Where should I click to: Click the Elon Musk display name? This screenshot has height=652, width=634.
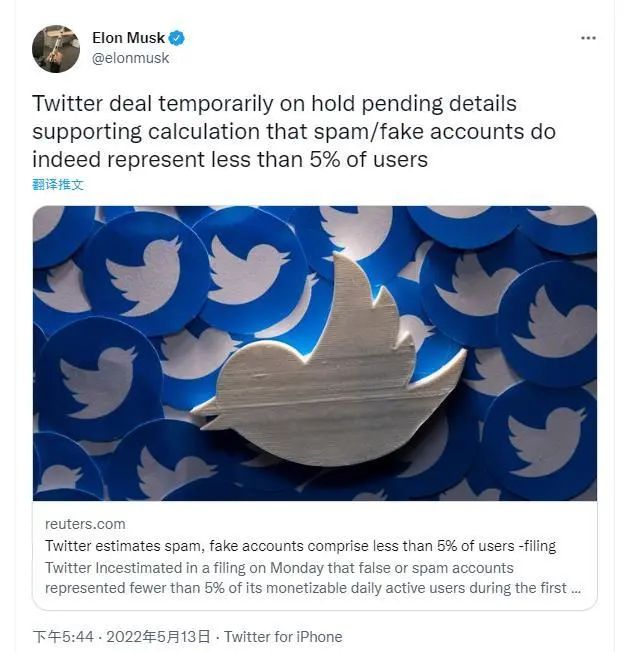[128, 39]
